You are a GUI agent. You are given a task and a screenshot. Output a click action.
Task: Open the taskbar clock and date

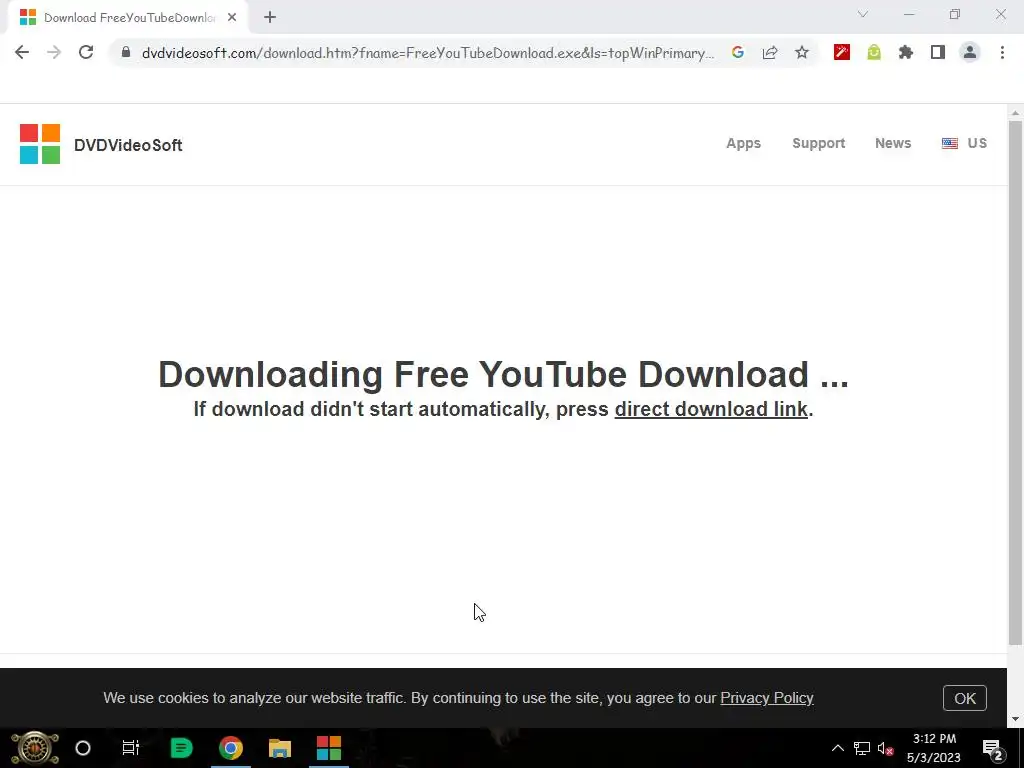pyautogui.click(x=934, y=748)
